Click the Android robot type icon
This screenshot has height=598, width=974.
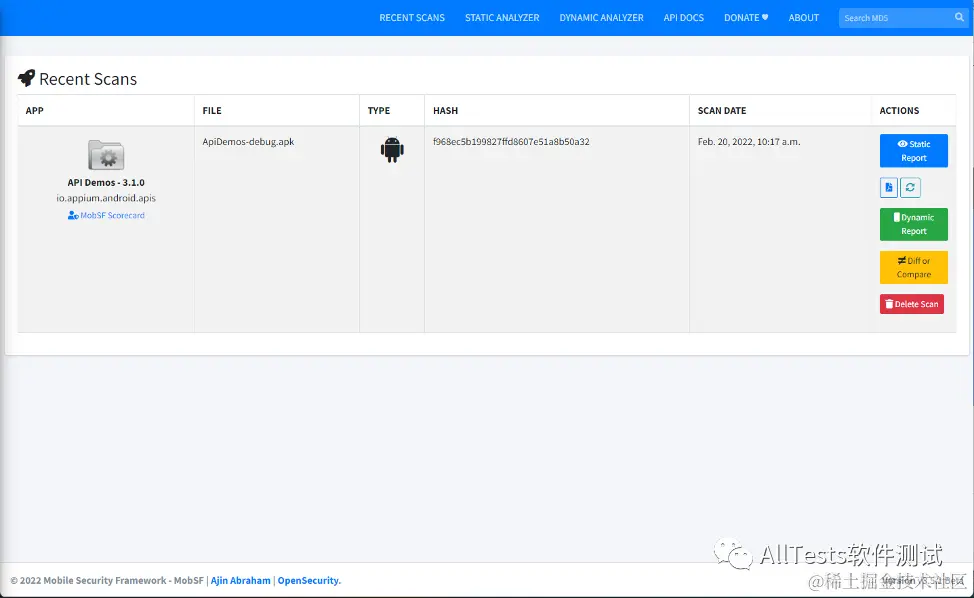[x=392, y=150]
